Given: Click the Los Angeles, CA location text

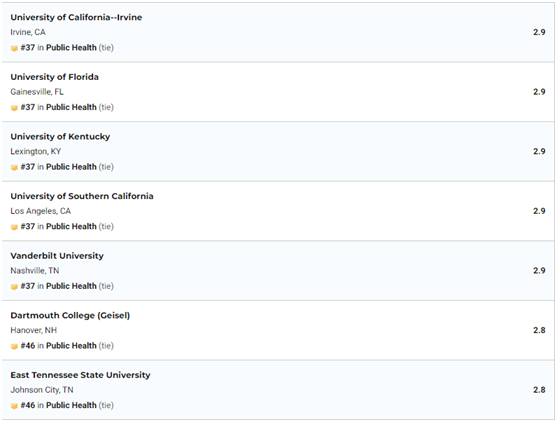Looking at the screenshot, I should 40,211.
